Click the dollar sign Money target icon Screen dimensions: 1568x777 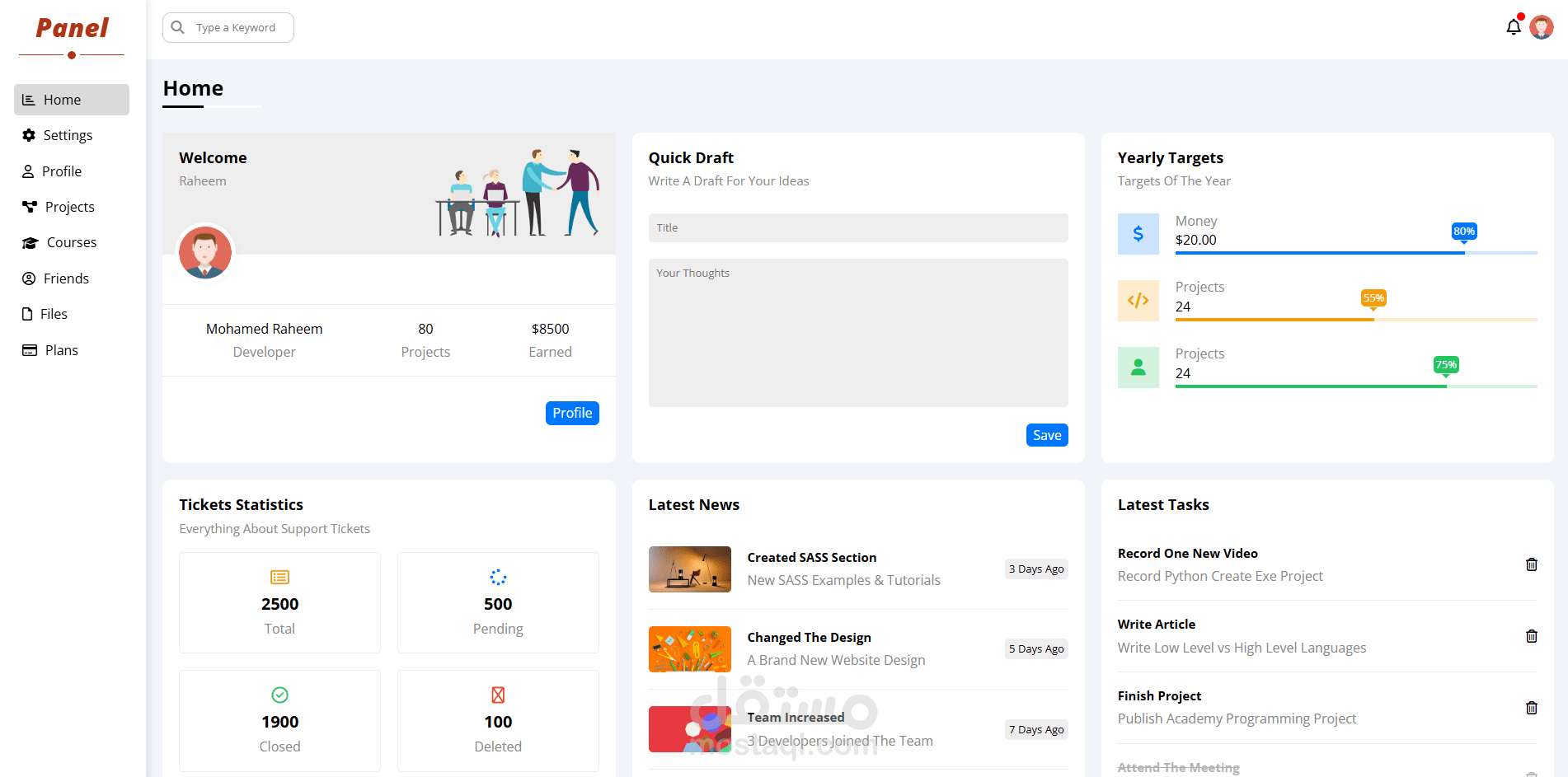[x=1138, y=234]
